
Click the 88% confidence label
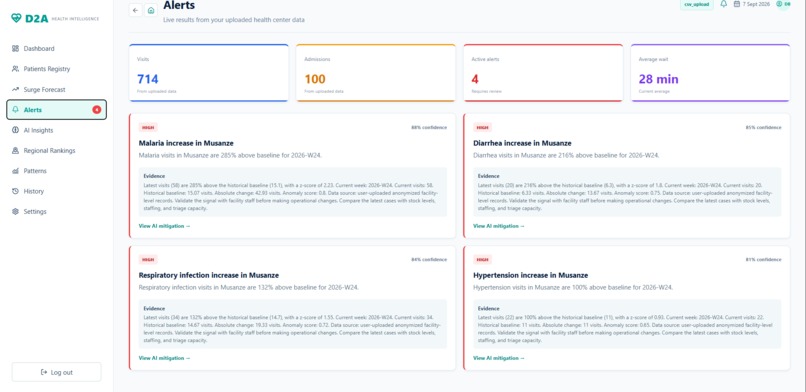tap(429, 127)
